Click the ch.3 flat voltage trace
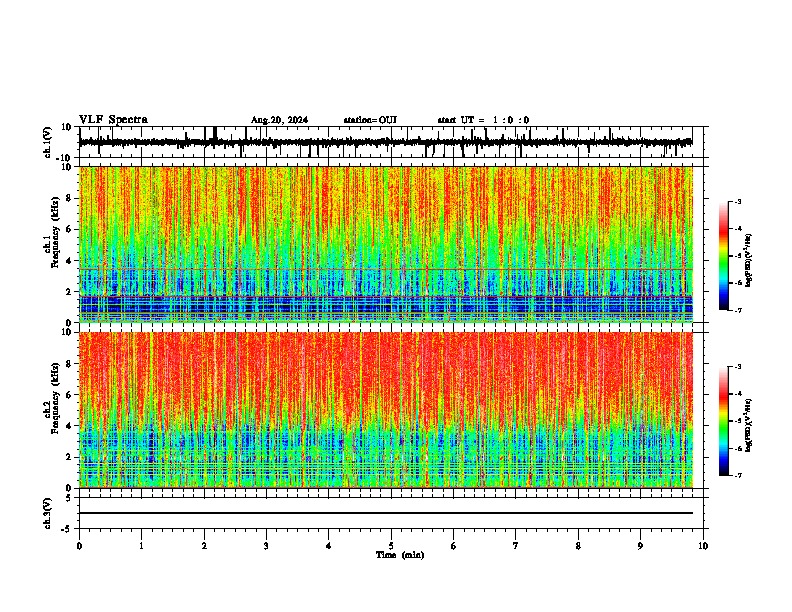Image resolution: width=792 pixels, height=612 pixels. [385, 513]
